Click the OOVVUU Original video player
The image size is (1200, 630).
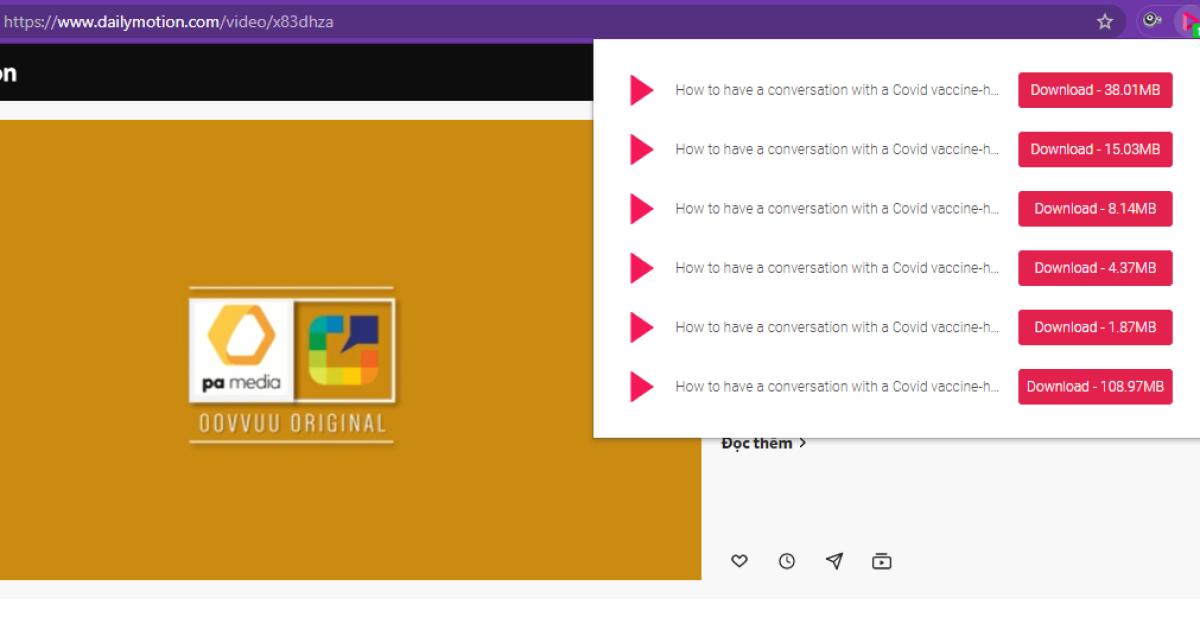point(350,350)
